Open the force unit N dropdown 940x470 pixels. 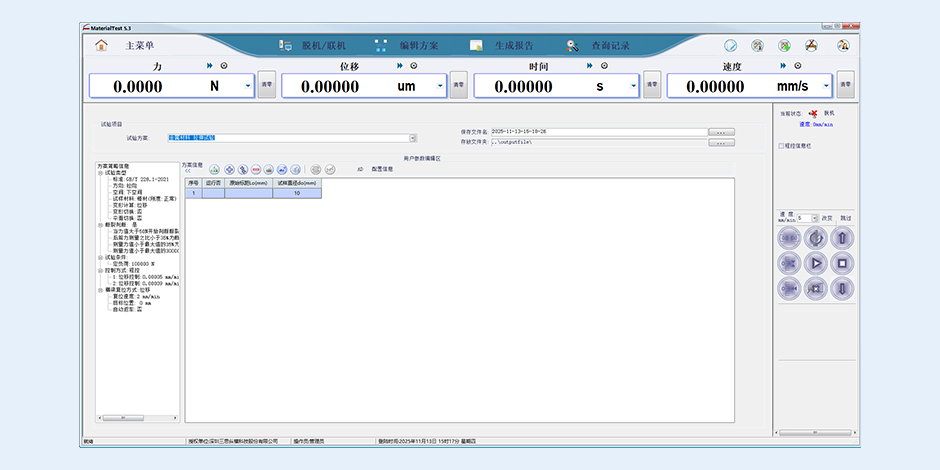[x=248, y=86]
